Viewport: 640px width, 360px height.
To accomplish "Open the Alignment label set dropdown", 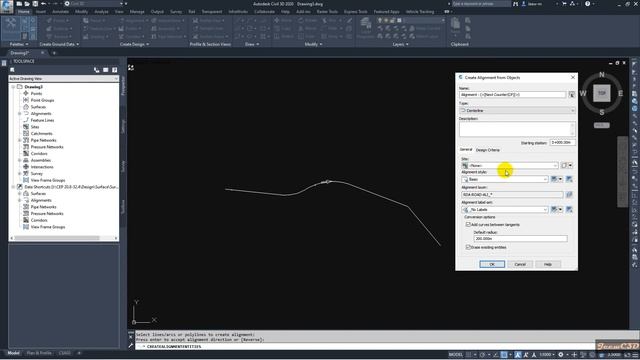I will point(505,209).
